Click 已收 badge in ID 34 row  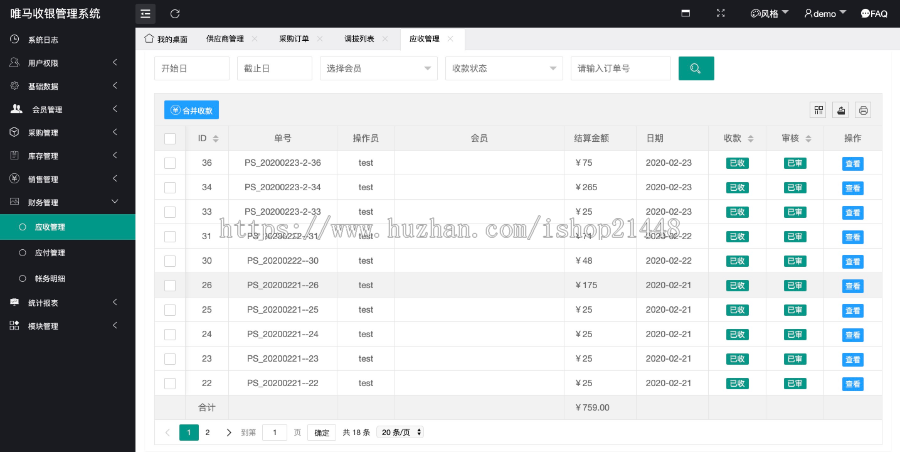737,187
